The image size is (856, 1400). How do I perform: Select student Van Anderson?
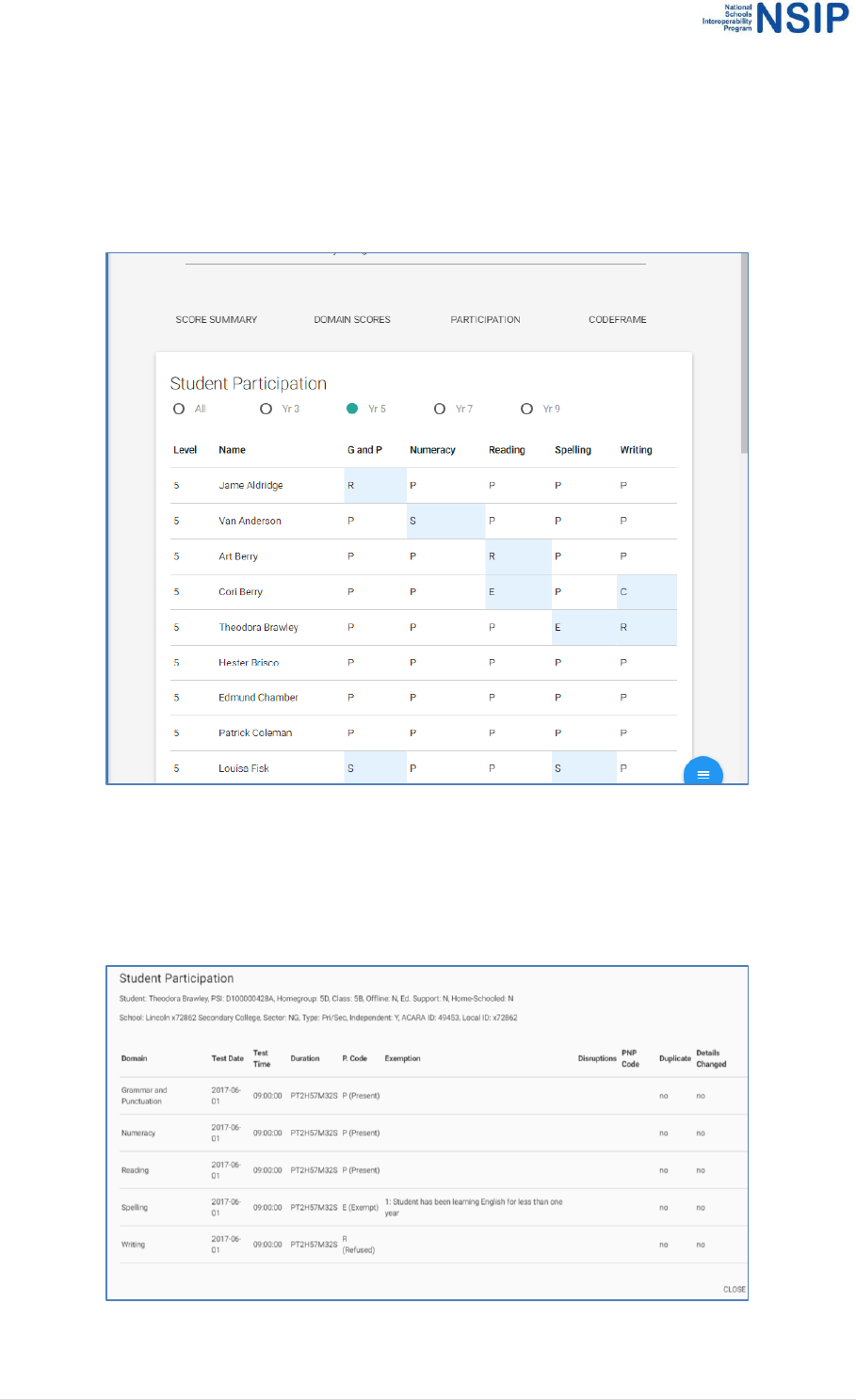coord(250,521)
